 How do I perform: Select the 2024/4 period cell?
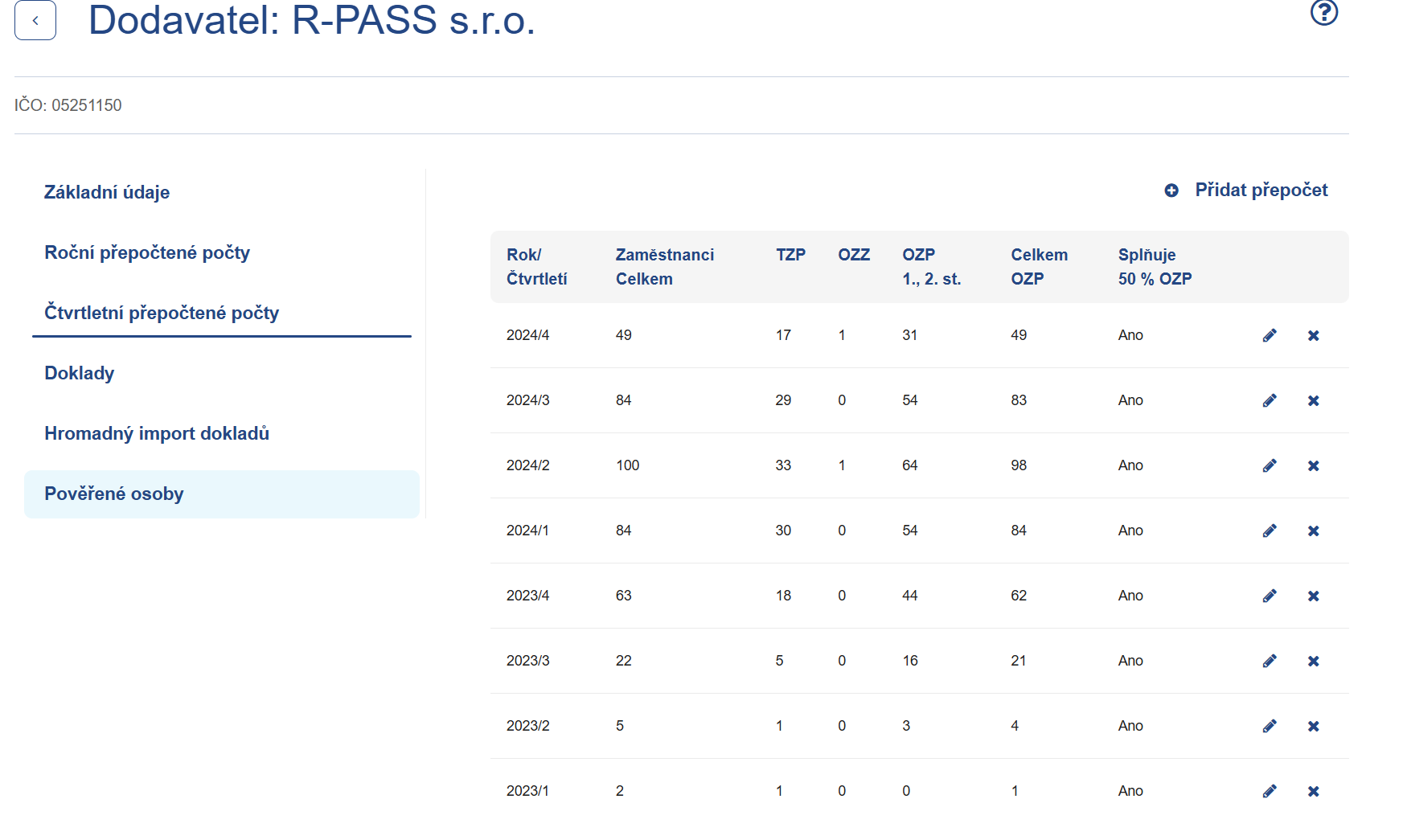click(527, 335)
